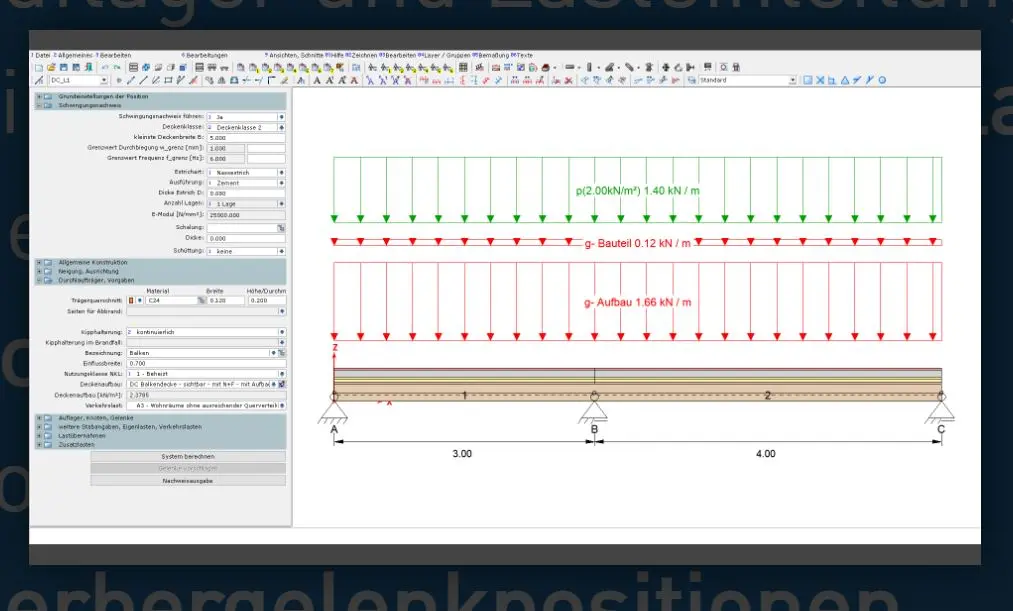
Task: Open the Kipphalterung dropdown
Action: click(282, 332)
